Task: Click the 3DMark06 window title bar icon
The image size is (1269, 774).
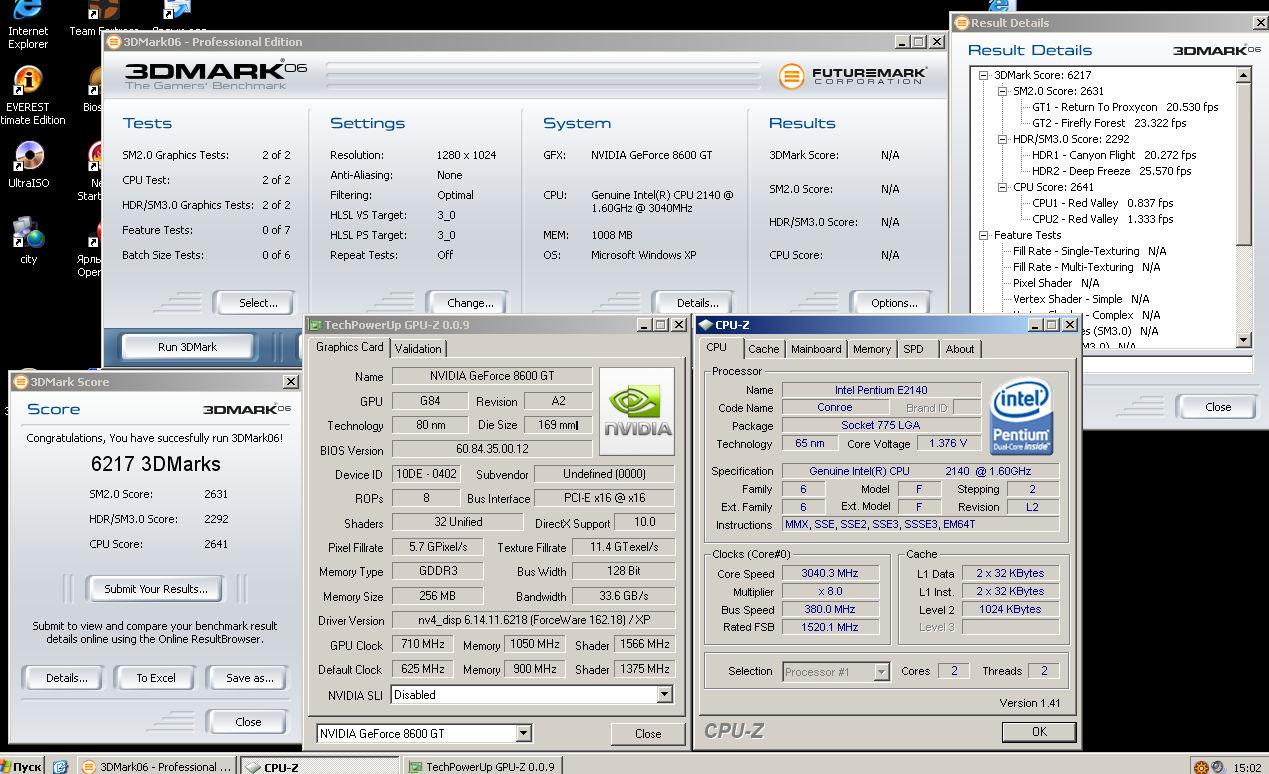Action: (x=113, y=42)
